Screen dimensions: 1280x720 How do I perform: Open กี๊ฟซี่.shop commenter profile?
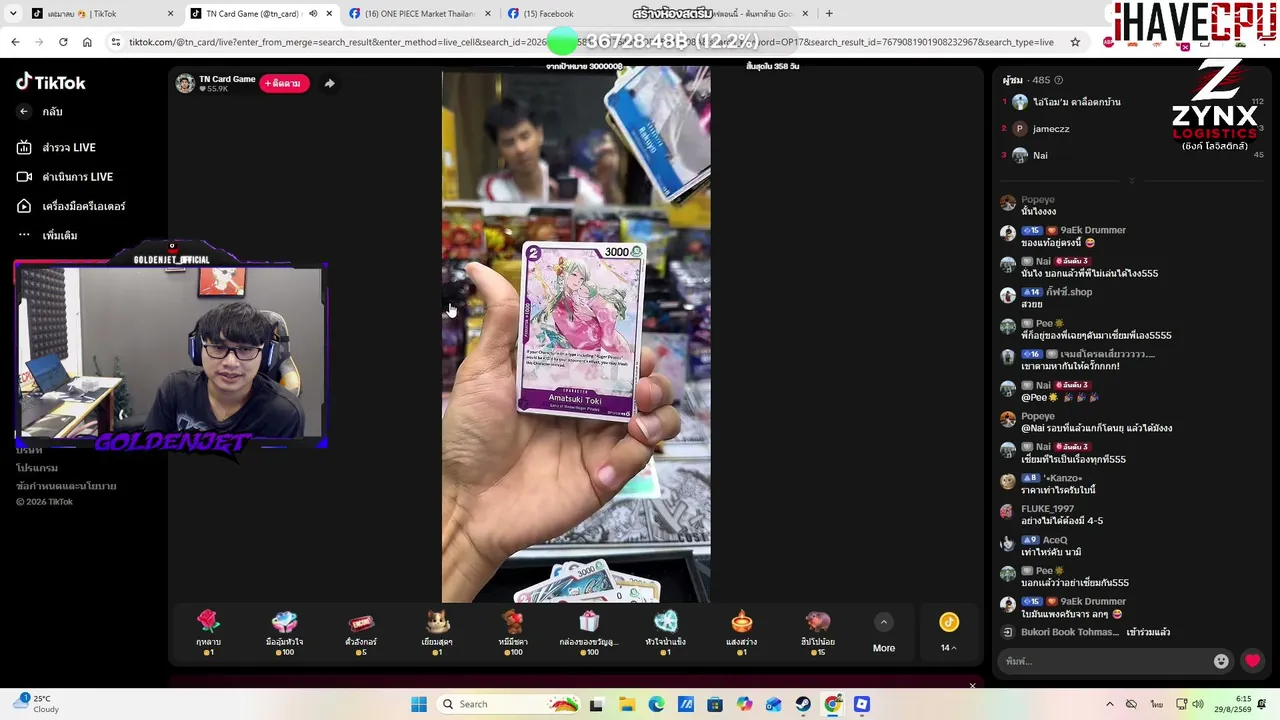pyautogui.click(x=1069, y=292)
